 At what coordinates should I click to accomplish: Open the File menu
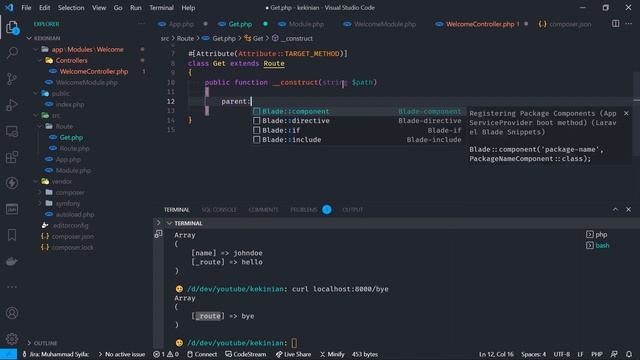[x=26, y=8]
